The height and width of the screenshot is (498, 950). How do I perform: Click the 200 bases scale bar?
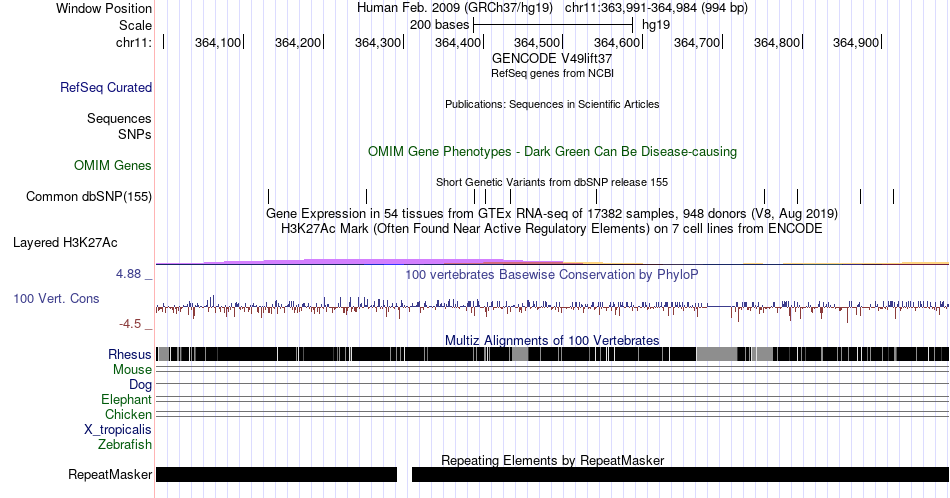(x=553, y=25)
